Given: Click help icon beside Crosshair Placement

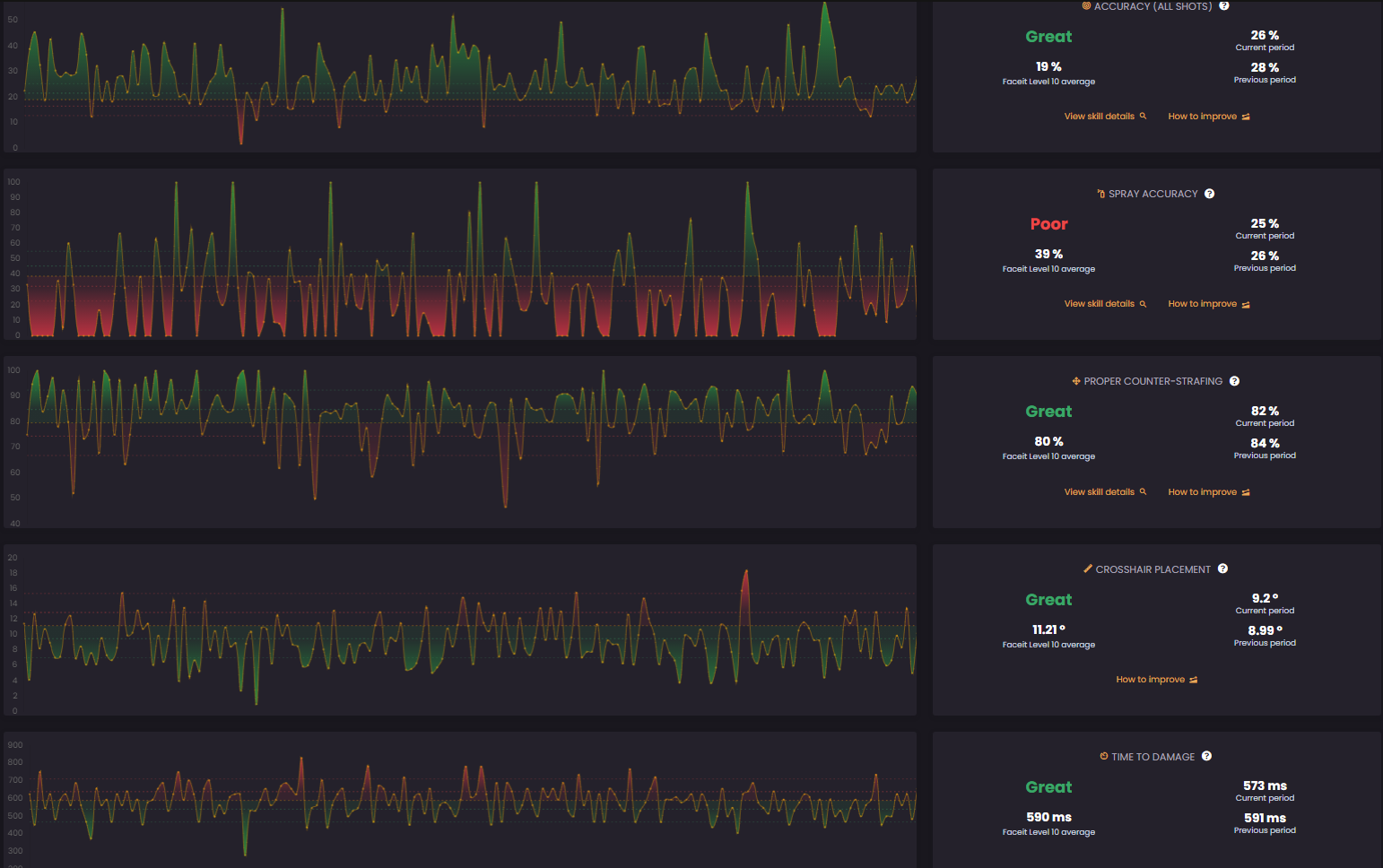Looking at the screenshot, I should click(1222, 569).
